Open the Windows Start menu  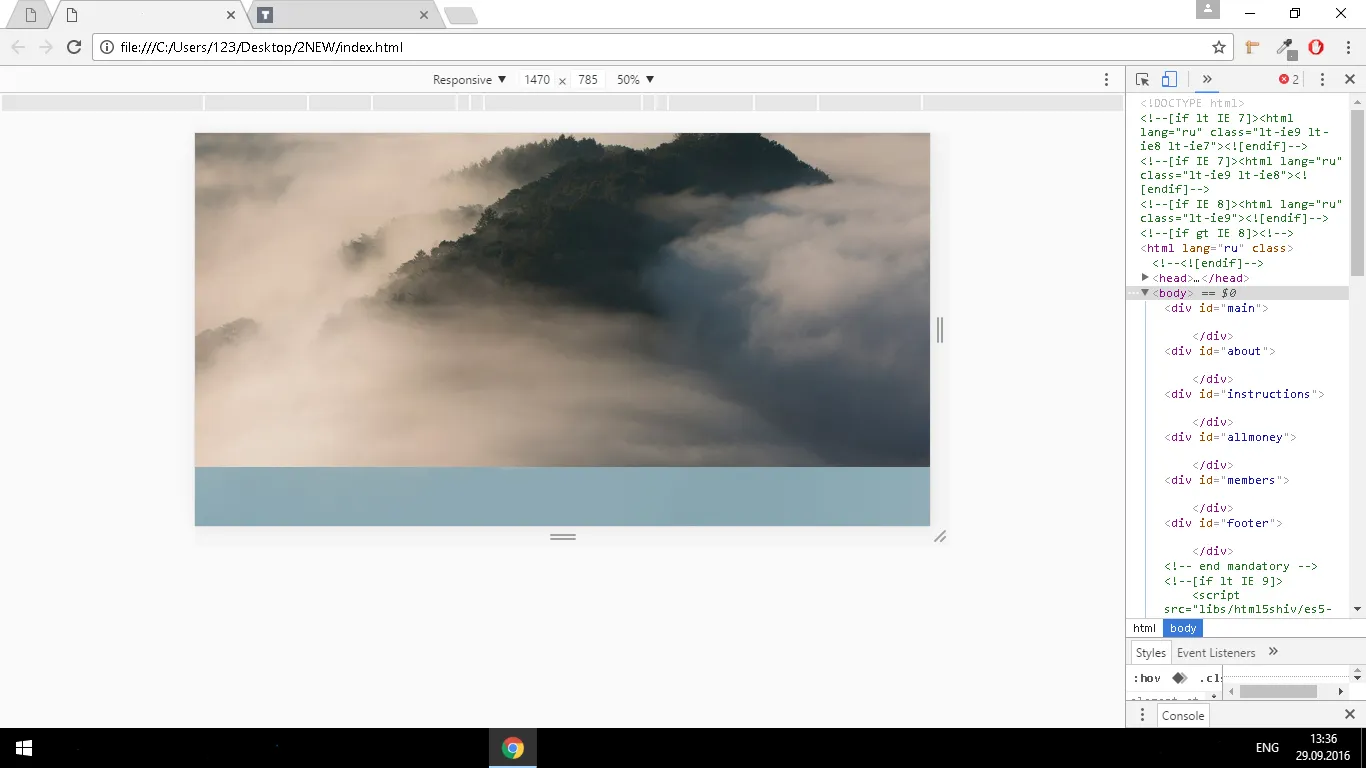(x=24, y=748)
